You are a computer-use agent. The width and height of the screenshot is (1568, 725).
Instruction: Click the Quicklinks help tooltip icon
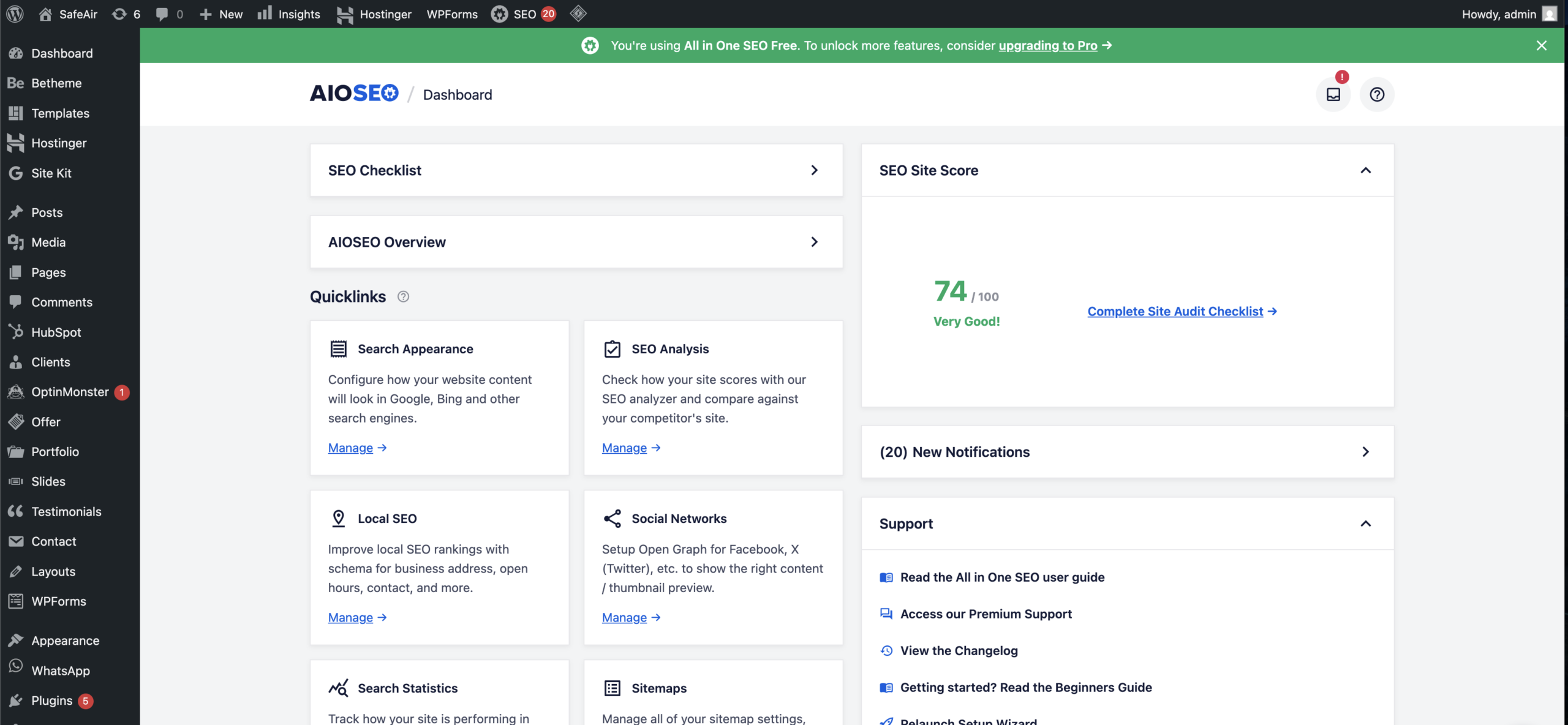click(403, 296)
